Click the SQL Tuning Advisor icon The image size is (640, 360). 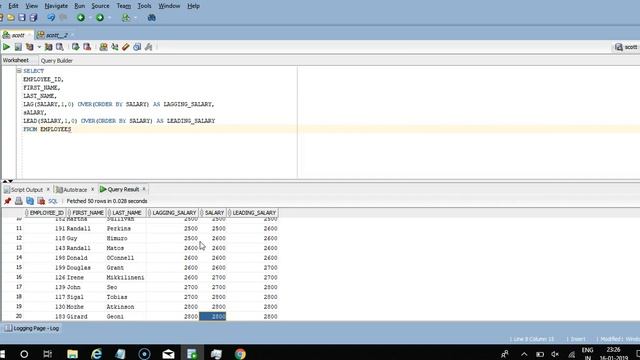pyautogui.click(x=60, y=47)
